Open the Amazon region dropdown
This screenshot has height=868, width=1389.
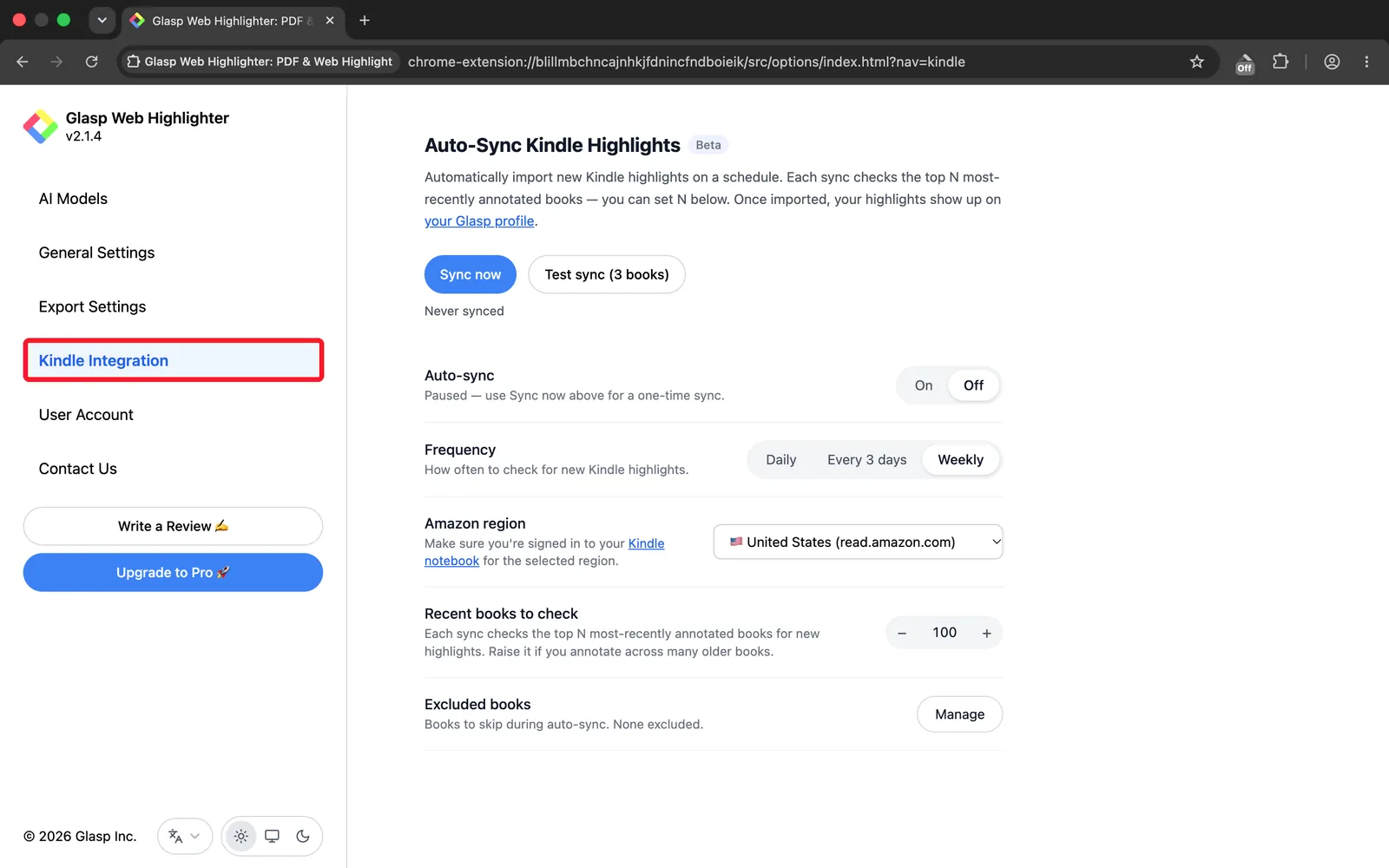858,542
